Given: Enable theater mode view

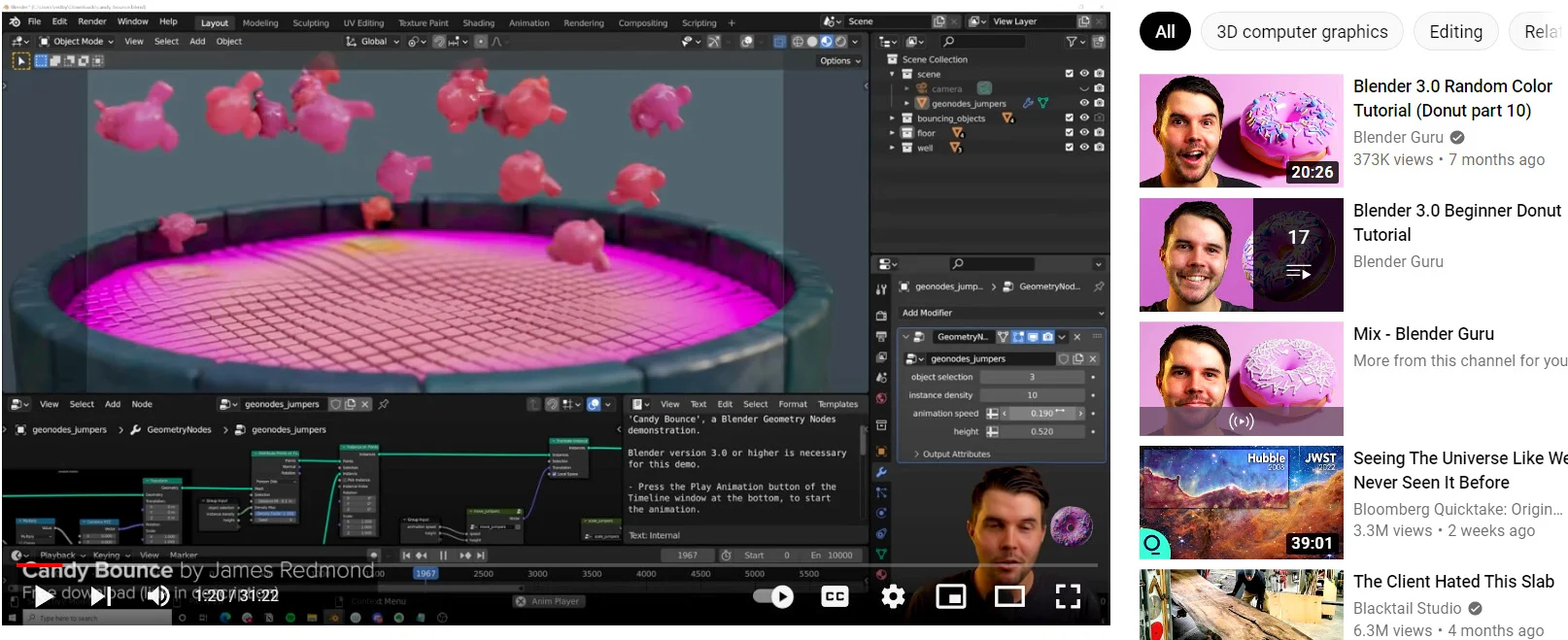Looking at the screenshot, I should click(x=1009, y=596).
